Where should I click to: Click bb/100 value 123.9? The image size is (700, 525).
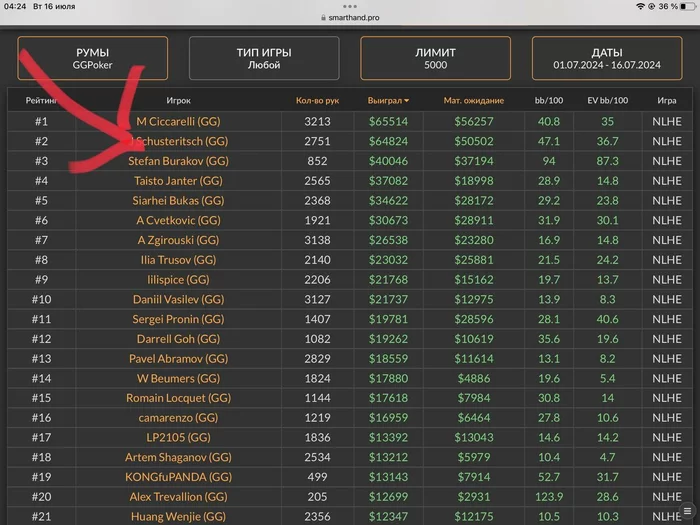coord(549,496)
